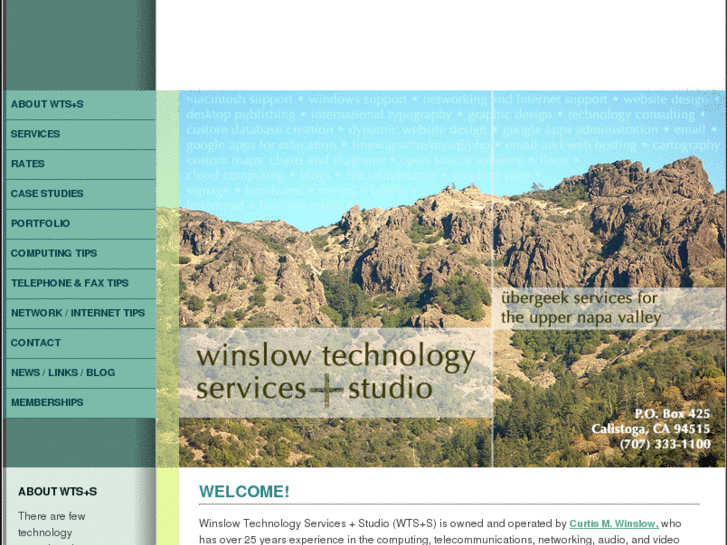This screenshot has height=545, width=727.
Task: Visit News / Links / Blog
Action: pyautogui.click(x=81, y=373)
